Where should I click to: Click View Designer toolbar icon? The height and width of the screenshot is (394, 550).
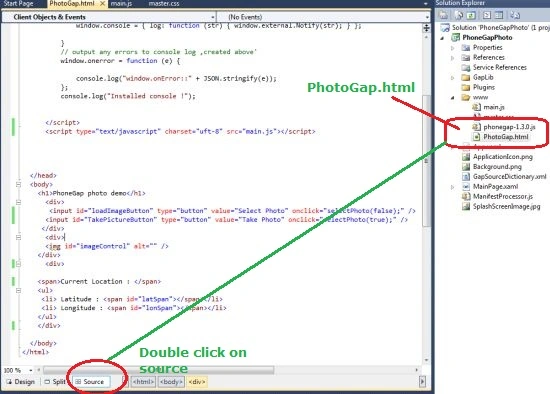pyautogui.click(x=499, y=15)
